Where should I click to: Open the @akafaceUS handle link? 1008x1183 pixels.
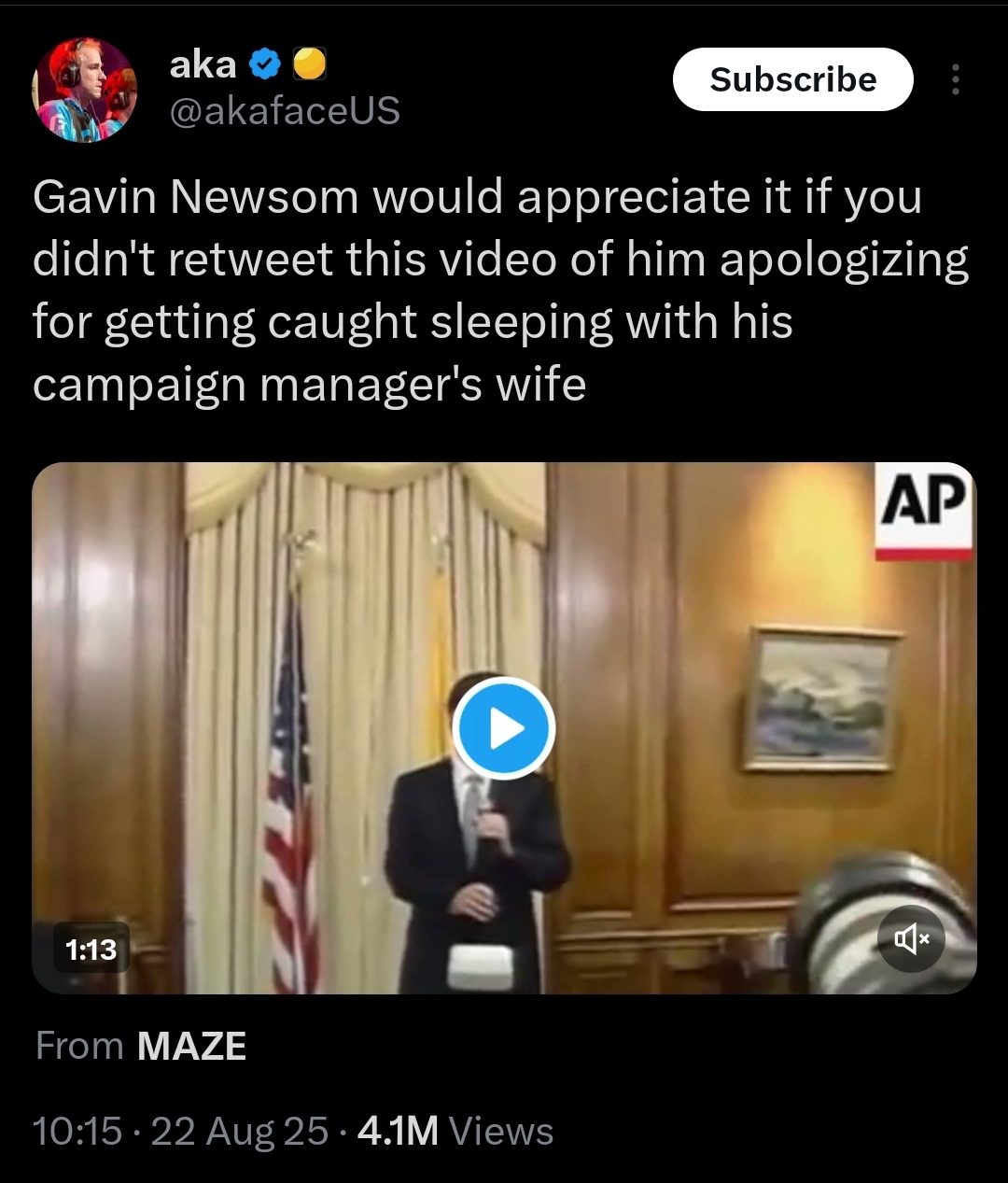pyautogui.click(x=285, y=111)
